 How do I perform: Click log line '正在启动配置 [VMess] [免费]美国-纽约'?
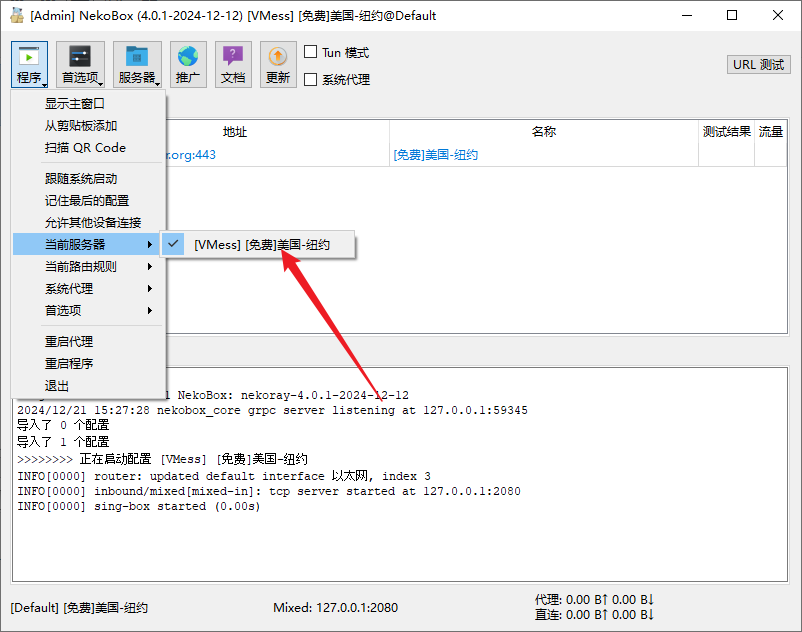(162, 459)
